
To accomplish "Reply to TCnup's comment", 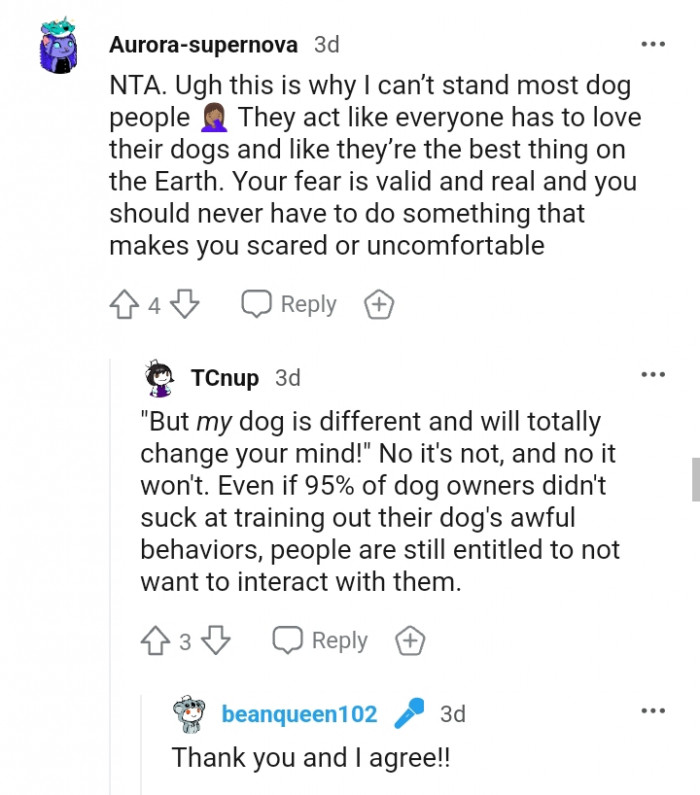I will coord(320,640).
